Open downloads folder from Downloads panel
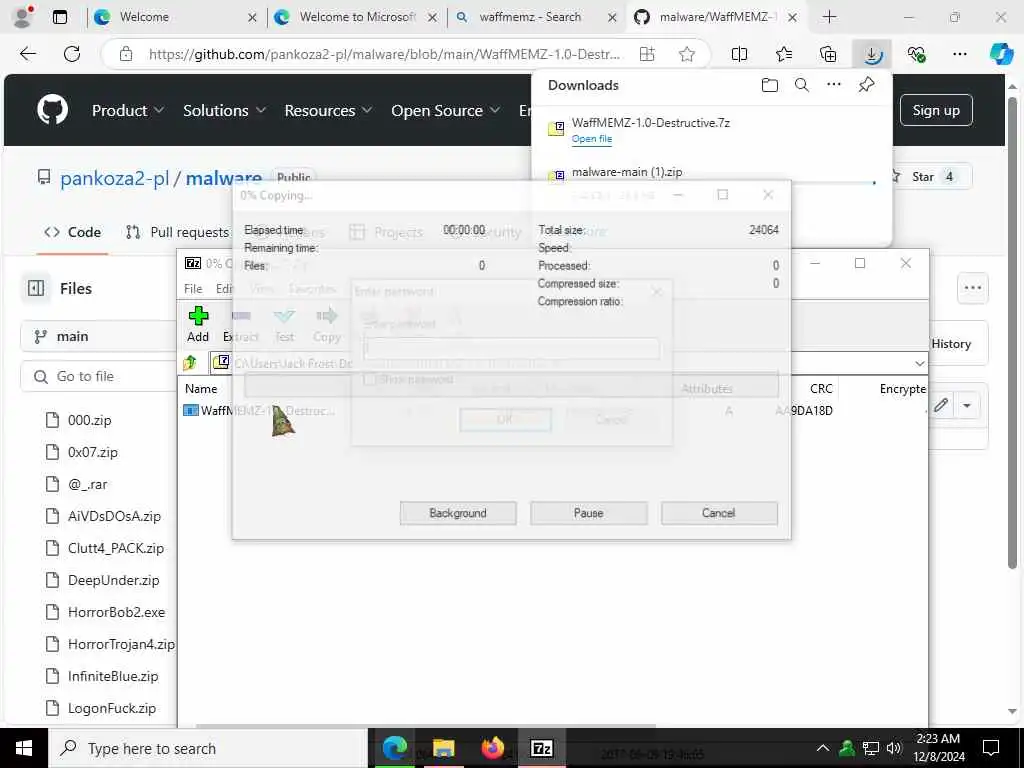The width and height of the screenshot is (1024, 768). pyautogui.click(x=770, y=85)
